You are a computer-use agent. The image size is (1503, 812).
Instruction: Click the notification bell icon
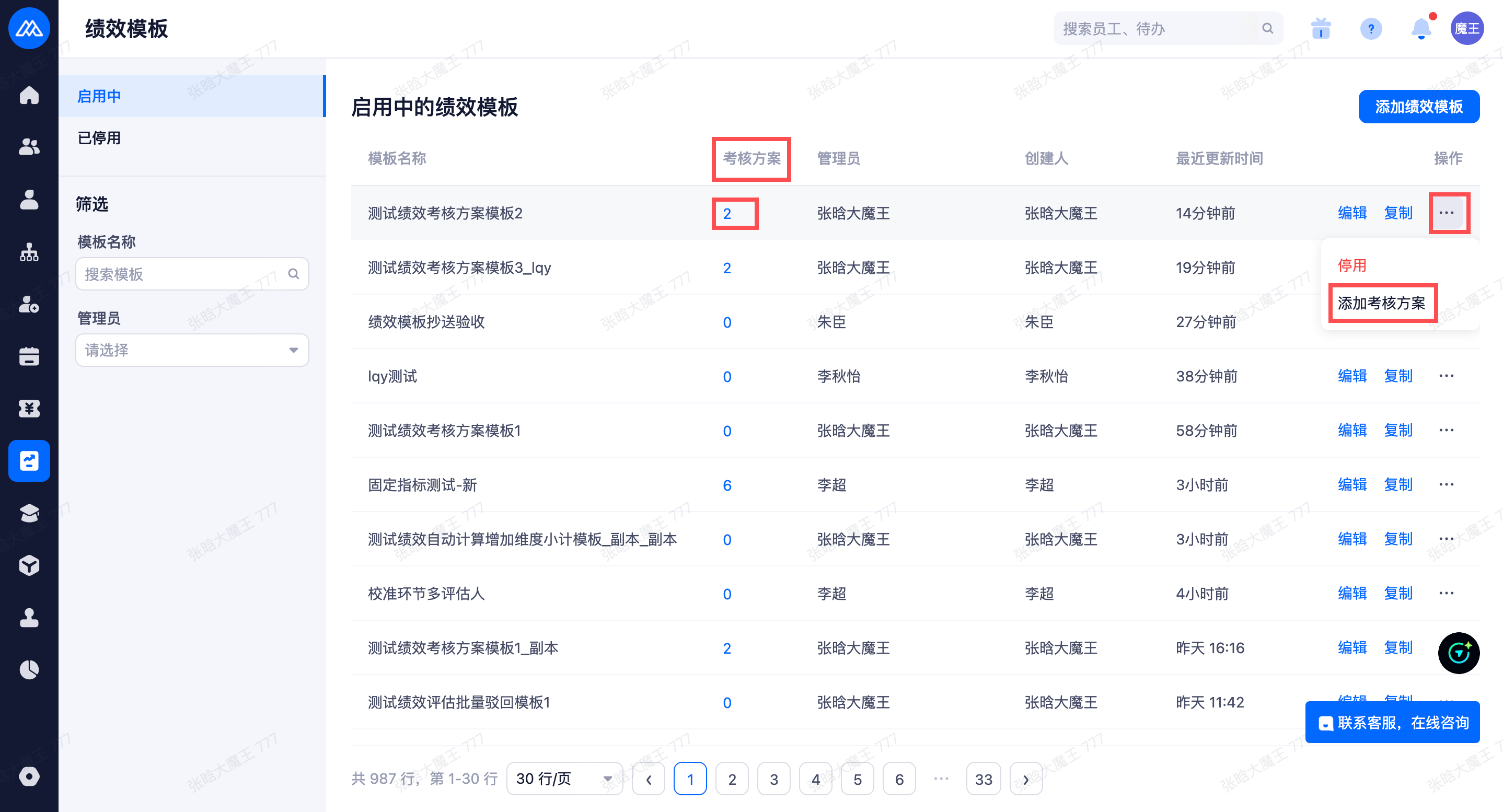coord(1421,29)
